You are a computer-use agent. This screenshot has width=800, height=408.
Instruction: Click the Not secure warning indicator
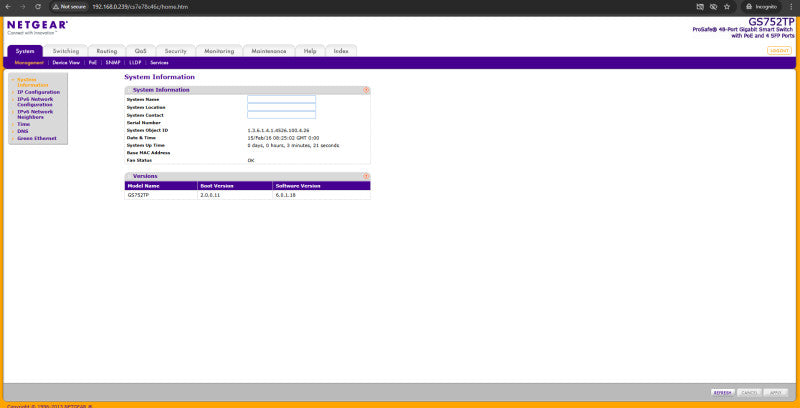tap(69, 7)
